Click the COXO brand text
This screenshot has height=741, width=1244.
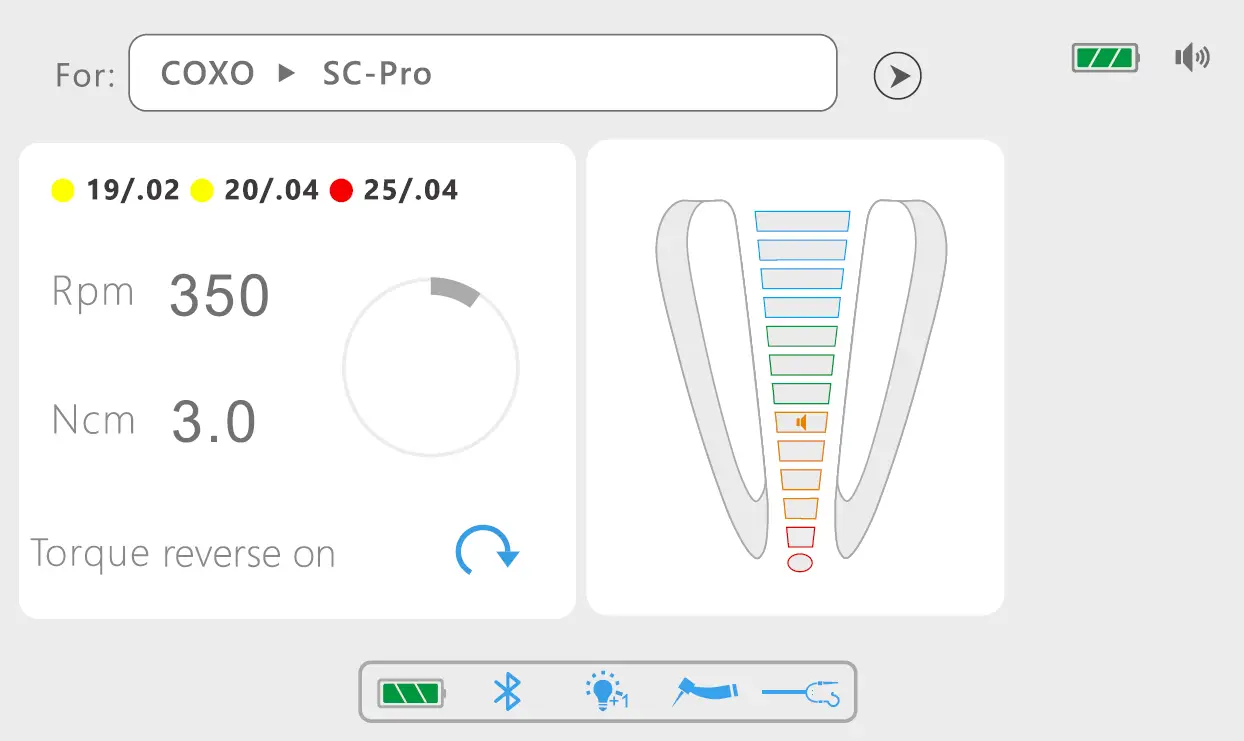(207, 74)
